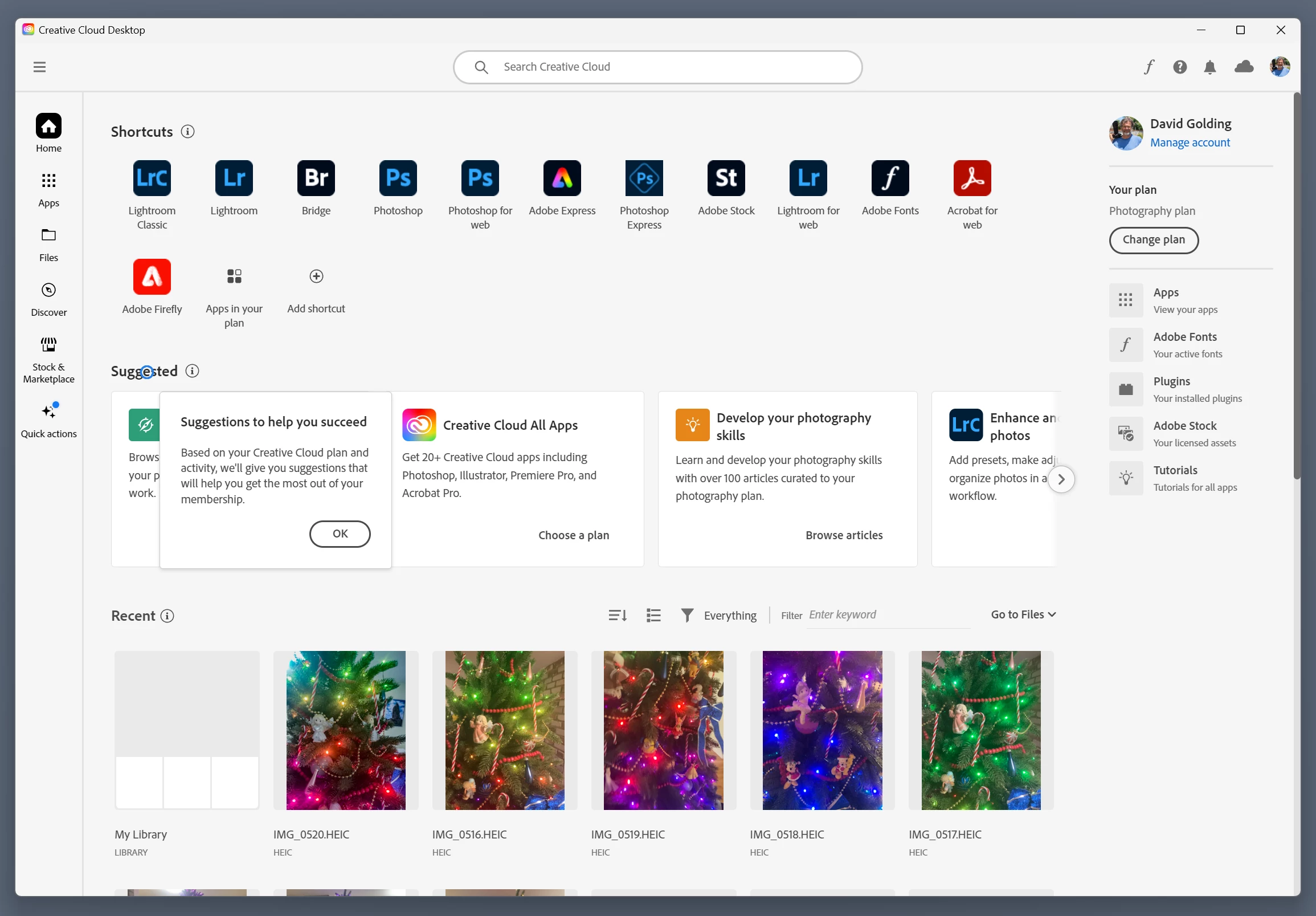
Task: Click the Add shortcut plus icon
Action: coord(316,276)
